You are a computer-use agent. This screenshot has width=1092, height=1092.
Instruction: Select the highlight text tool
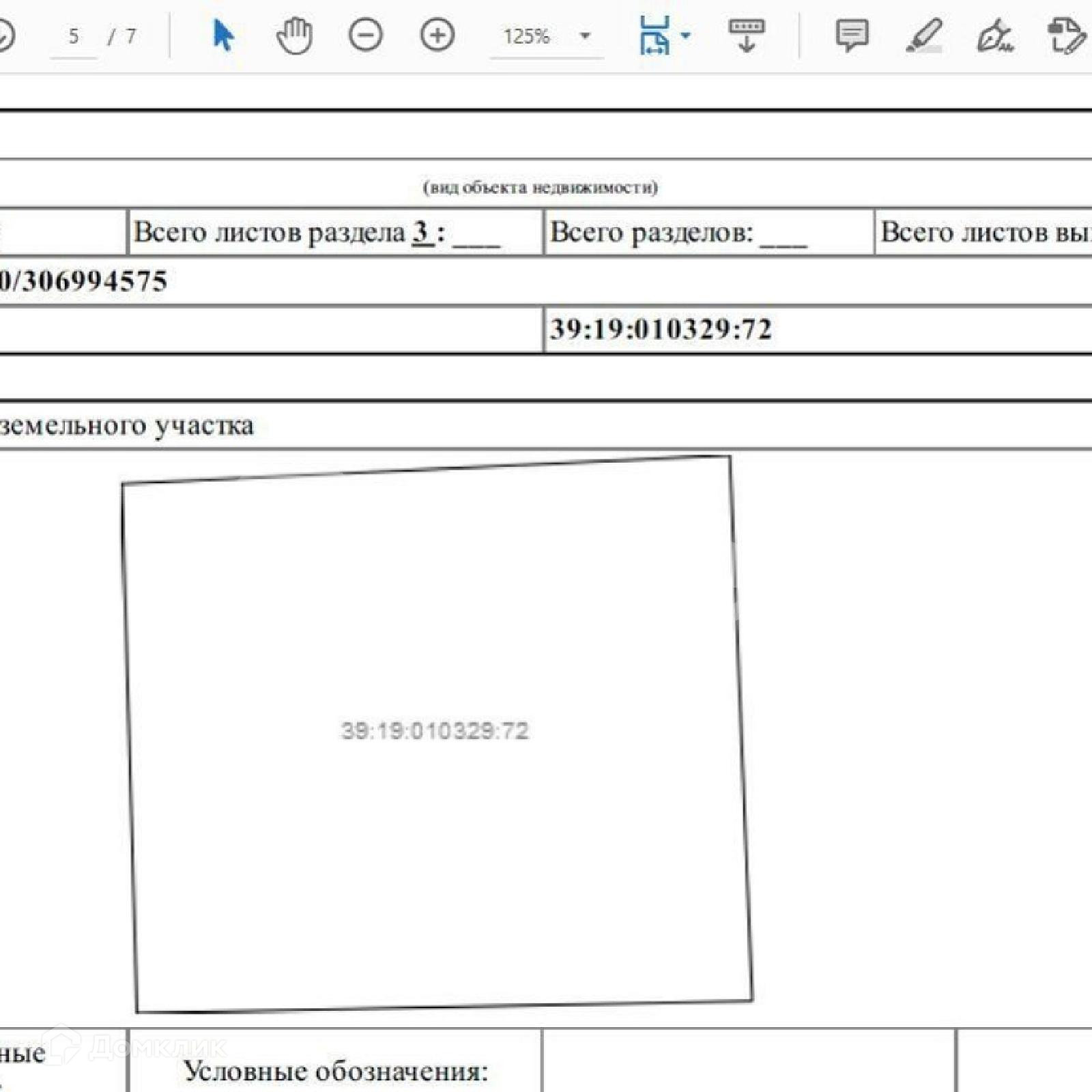[924, 35]
